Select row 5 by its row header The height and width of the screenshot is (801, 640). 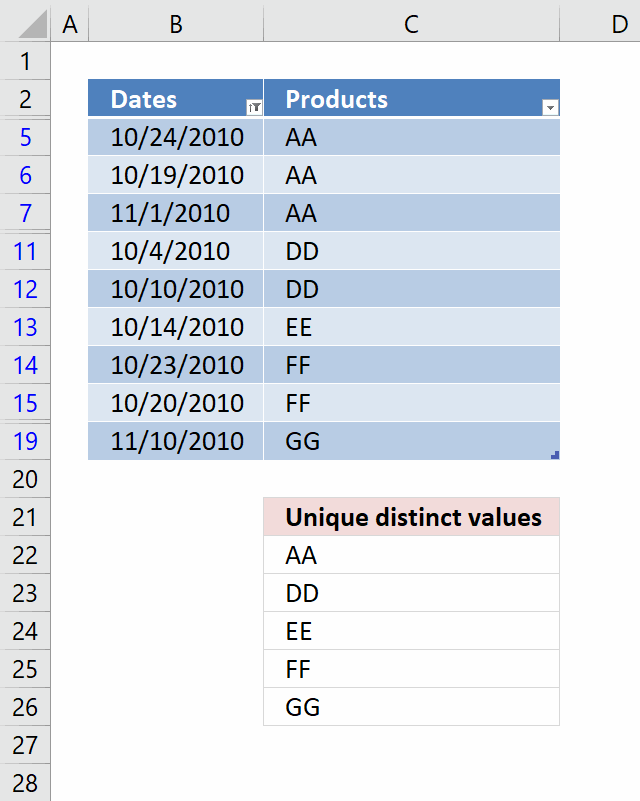[25, 137]
